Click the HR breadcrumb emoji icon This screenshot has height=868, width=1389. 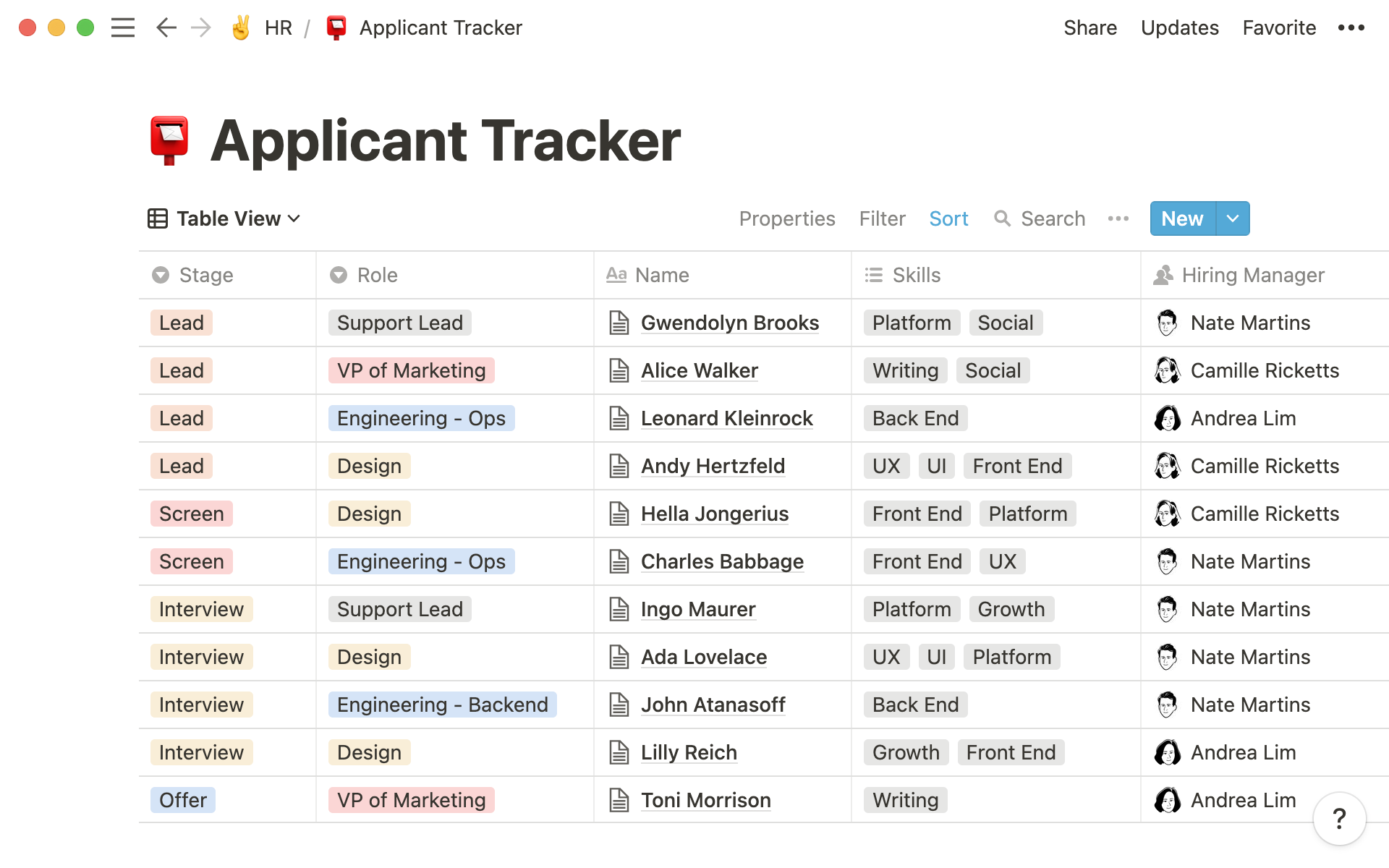[x=243, y=27]
